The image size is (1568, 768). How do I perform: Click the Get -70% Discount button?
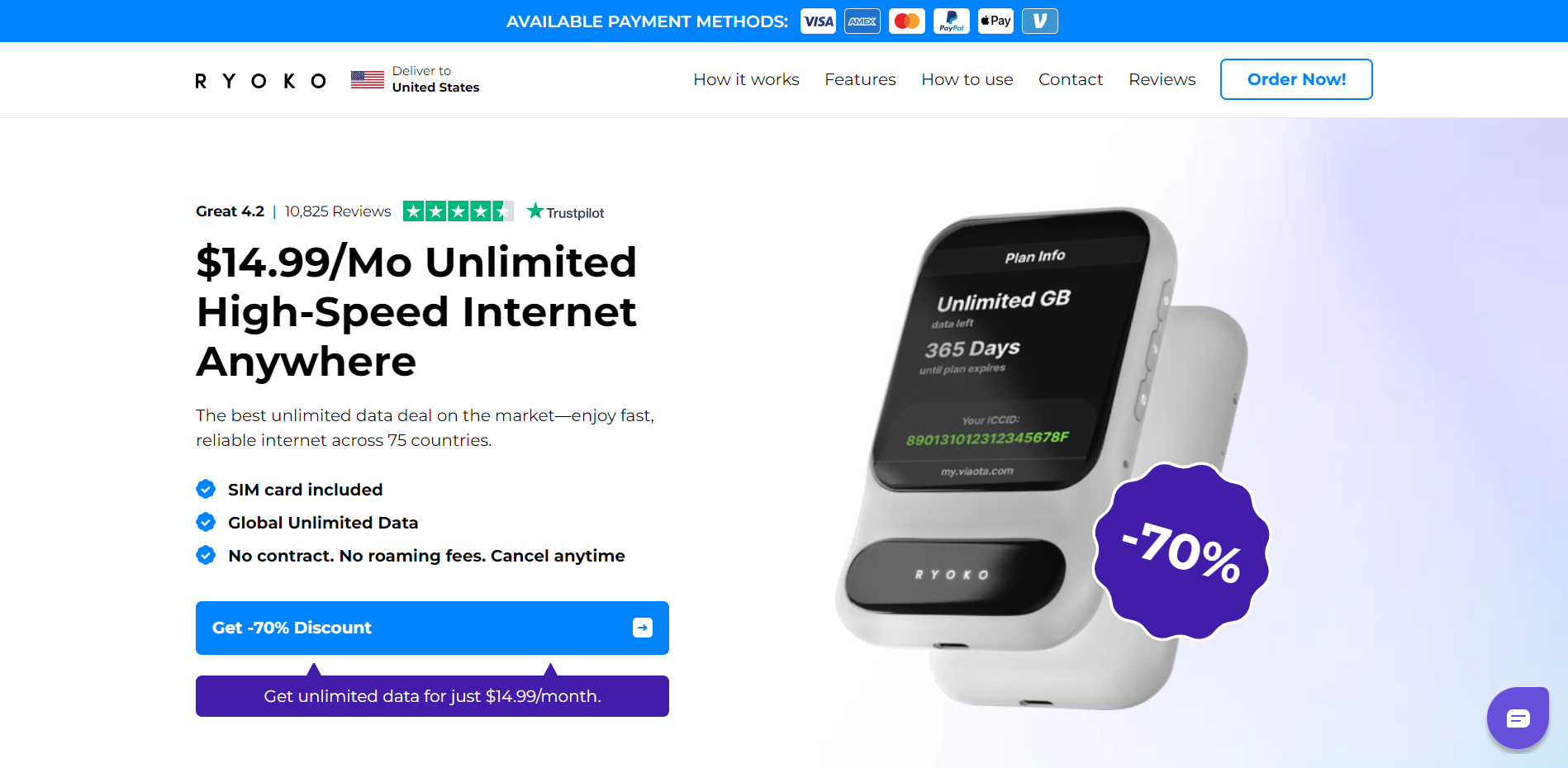(432, 628)
